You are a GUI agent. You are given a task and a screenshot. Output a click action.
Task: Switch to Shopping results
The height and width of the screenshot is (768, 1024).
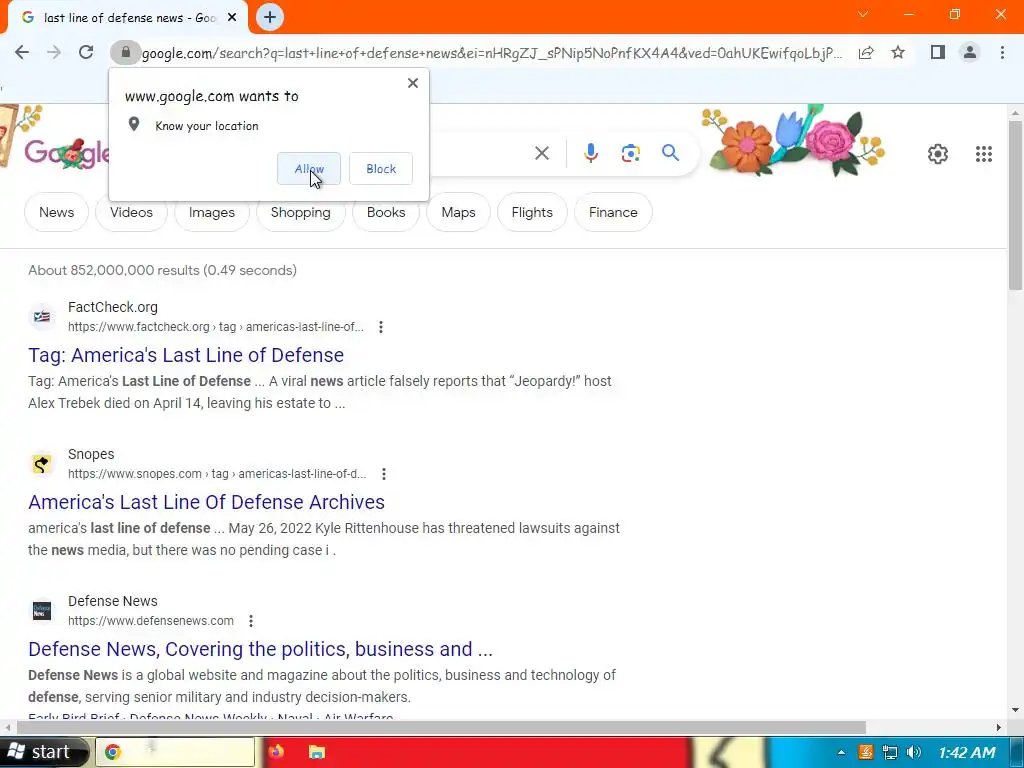click(x=300, y=212)
